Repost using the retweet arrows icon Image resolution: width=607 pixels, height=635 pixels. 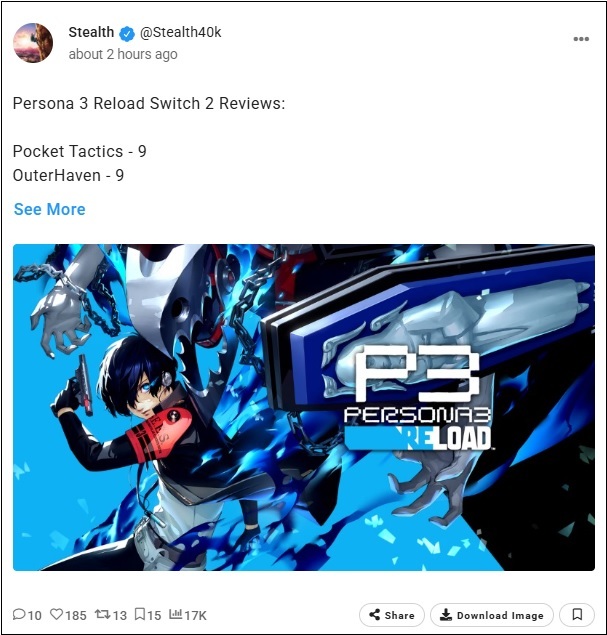tap(102, 615)
